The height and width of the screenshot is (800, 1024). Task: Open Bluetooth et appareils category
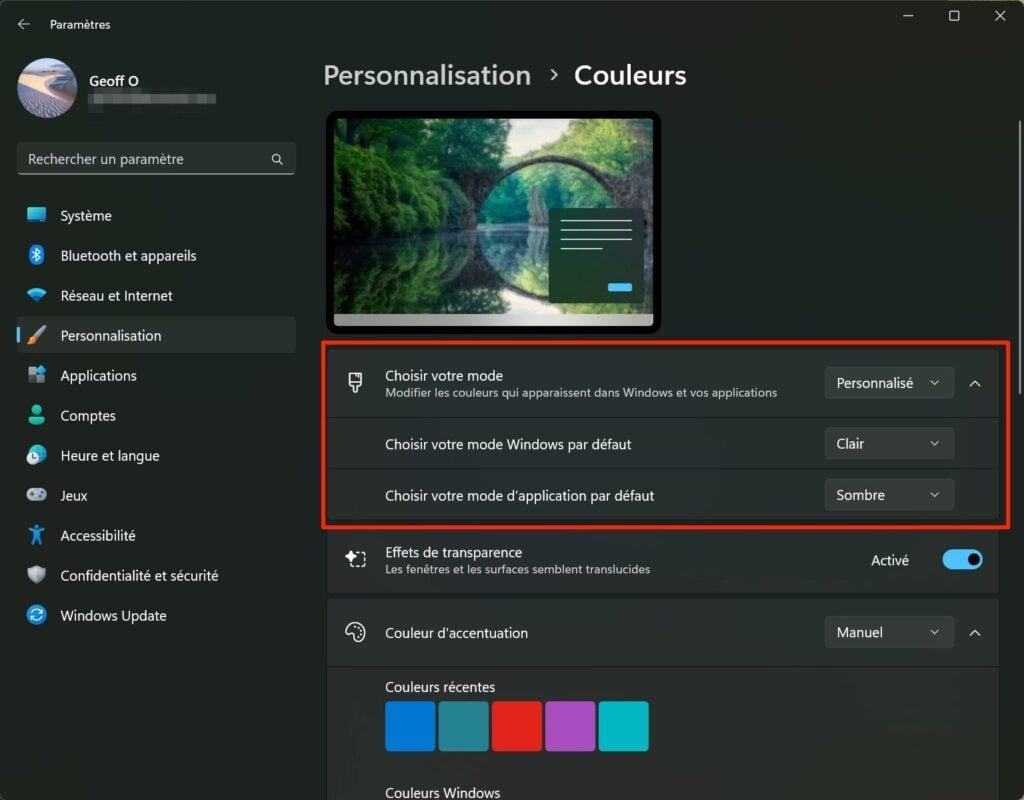click(x=156, y=255)
